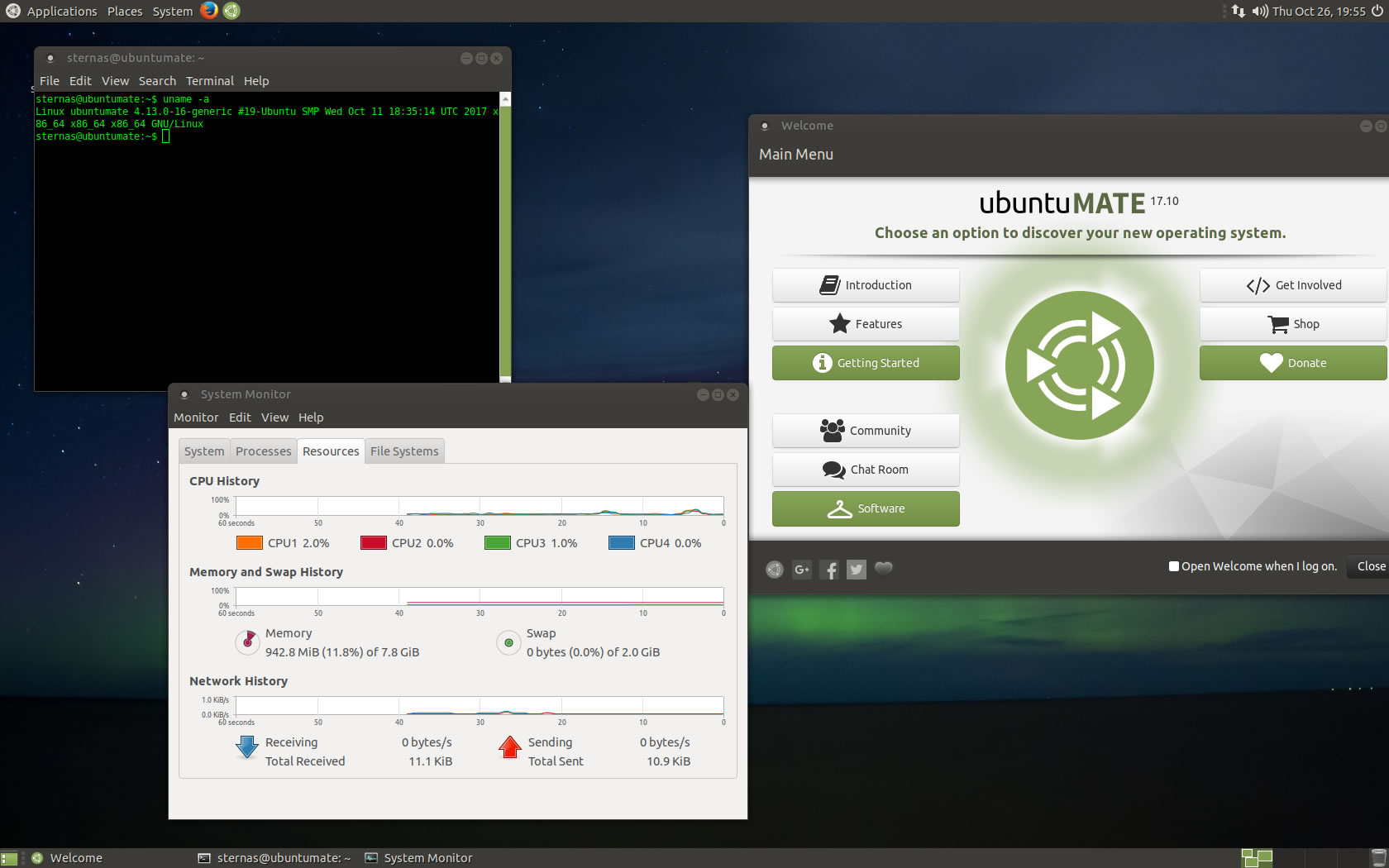
Task: Open the Twitter link in Welcome footer
Action: pyautogui.click(x=857, y=569)
